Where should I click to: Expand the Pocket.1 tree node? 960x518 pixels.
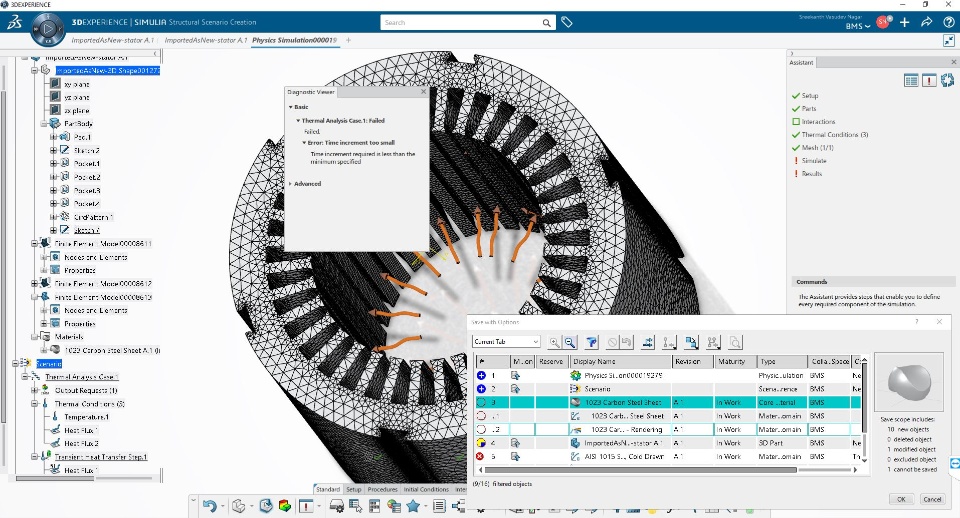click(53, 163)
